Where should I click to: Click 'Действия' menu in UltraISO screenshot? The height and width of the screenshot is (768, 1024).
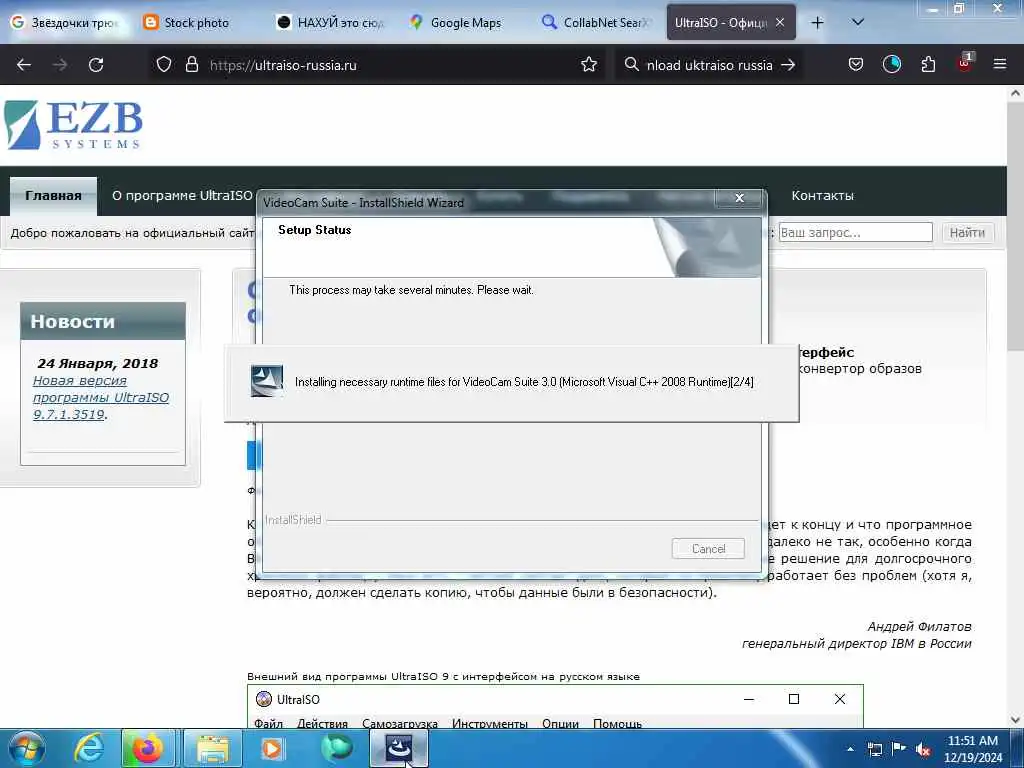[322, 724]
